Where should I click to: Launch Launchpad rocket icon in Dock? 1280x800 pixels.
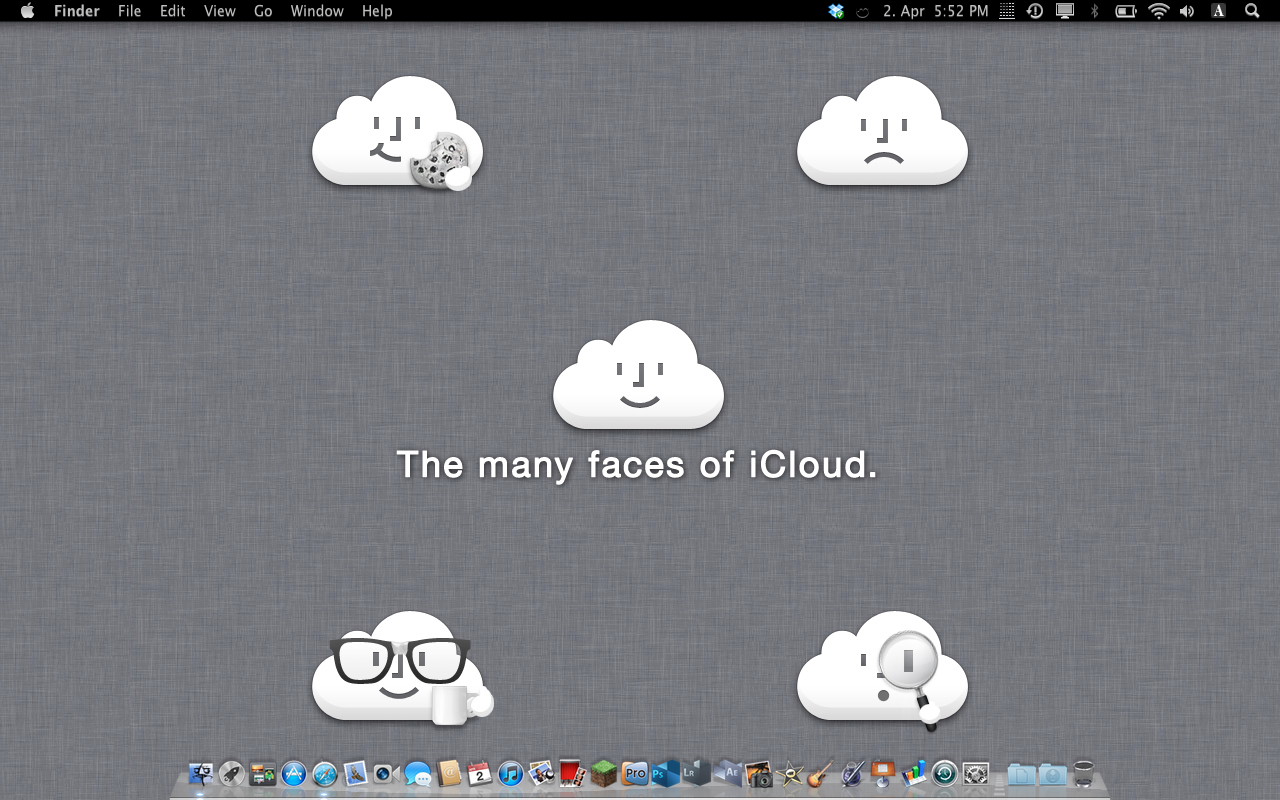pyautogui.click(x=232, y=773)
